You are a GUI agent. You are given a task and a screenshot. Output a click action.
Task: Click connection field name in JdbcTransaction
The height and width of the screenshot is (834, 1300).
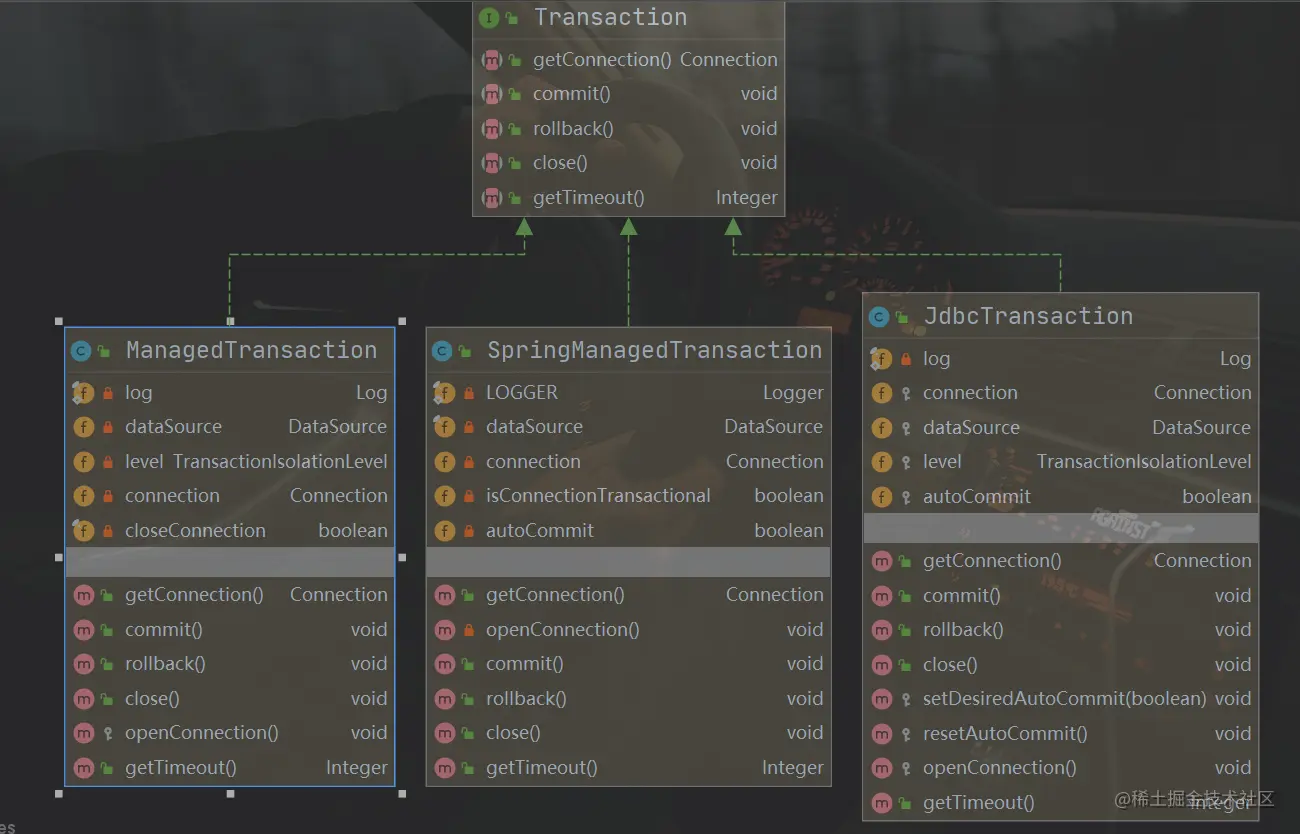970,393
